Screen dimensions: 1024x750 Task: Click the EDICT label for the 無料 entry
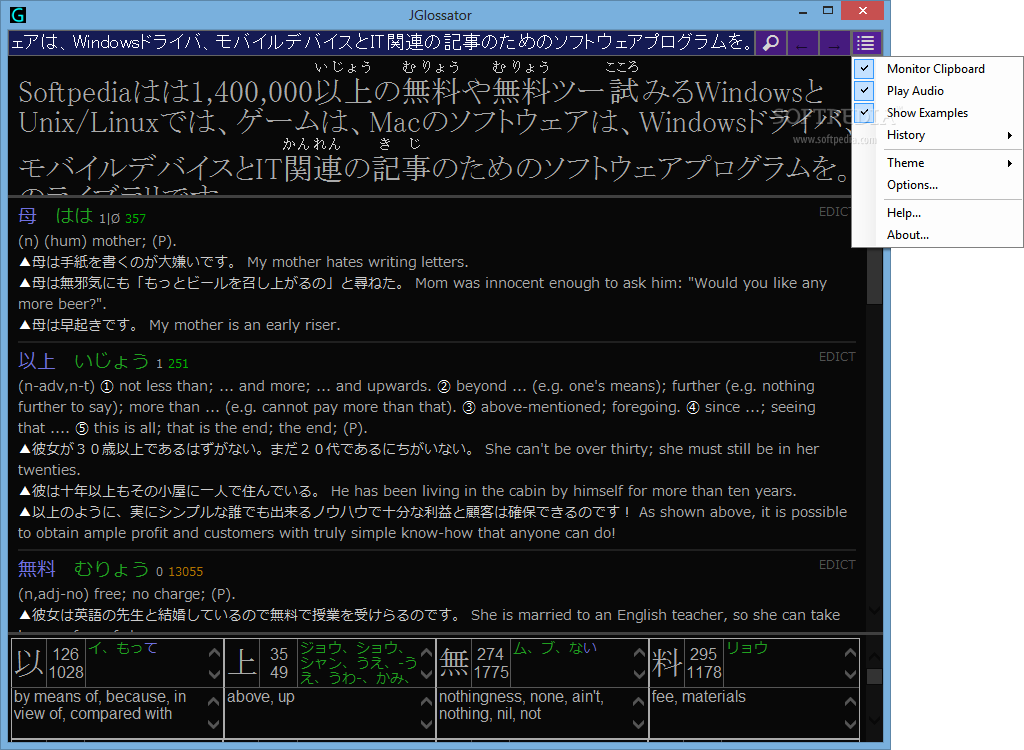[837, 564]
